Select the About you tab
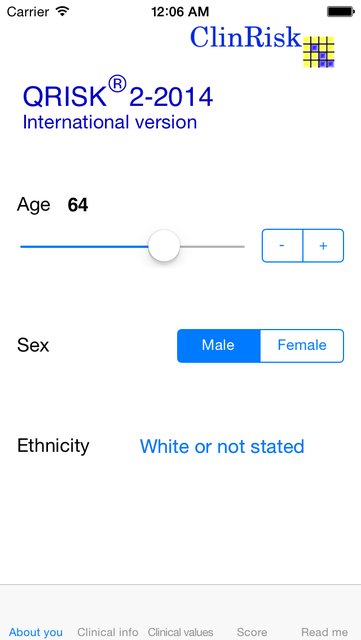Viewport: 361px width, 640px height. point(36,632)
